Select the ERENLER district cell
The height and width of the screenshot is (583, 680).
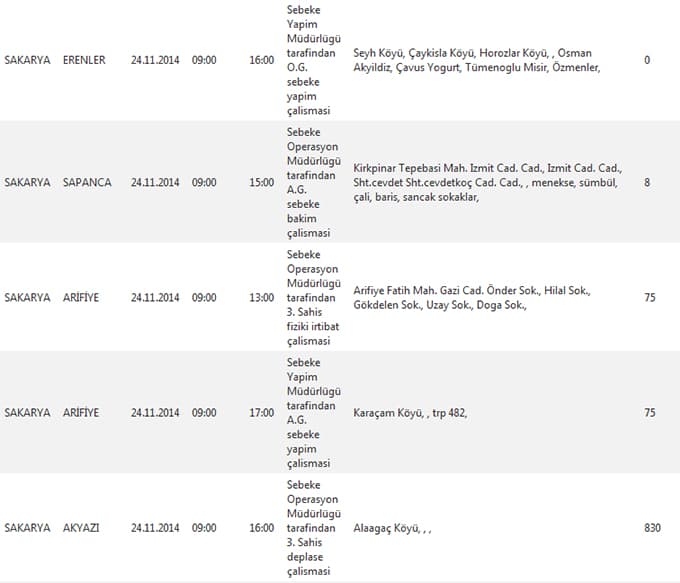click(x=84, y=60)
